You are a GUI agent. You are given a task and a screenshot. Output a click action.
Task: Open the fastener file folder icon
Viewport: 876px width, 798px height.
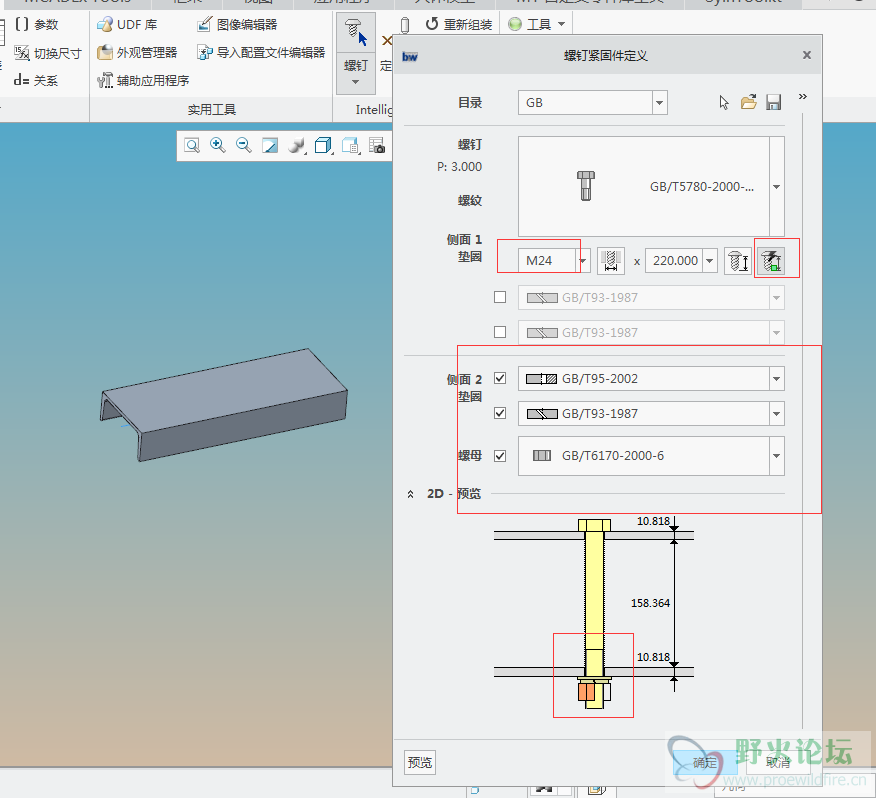pyautogui.click(x=748, y=102)
